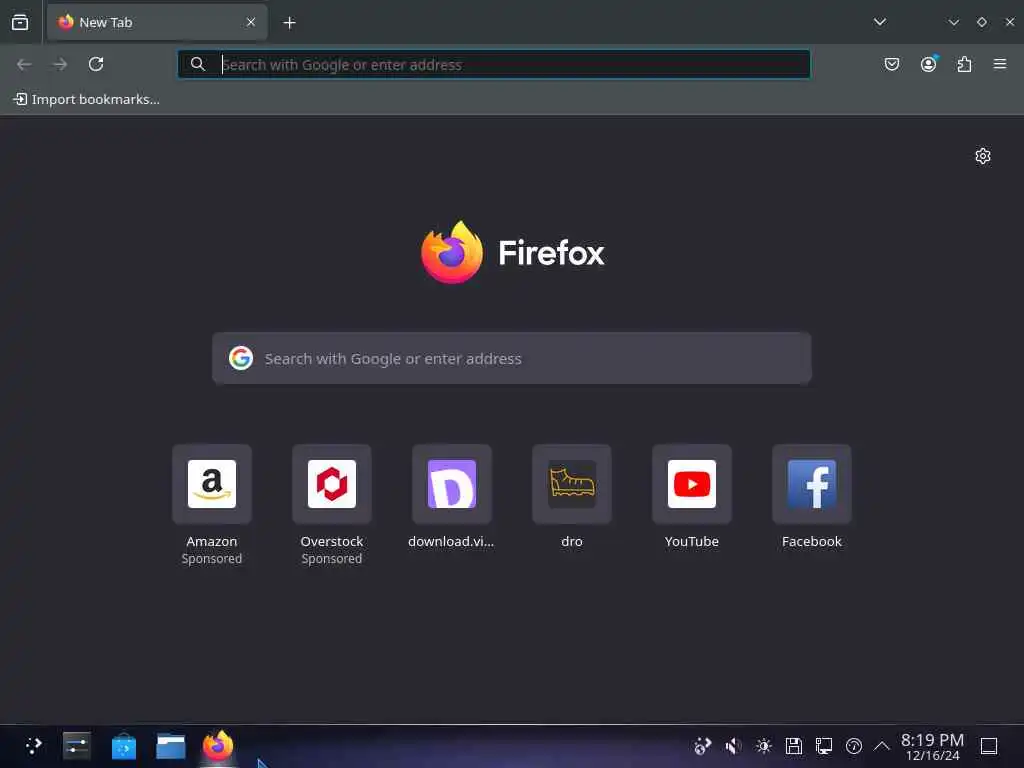Reload the current page
1024x768 pixels.
[x=96, y=64]
